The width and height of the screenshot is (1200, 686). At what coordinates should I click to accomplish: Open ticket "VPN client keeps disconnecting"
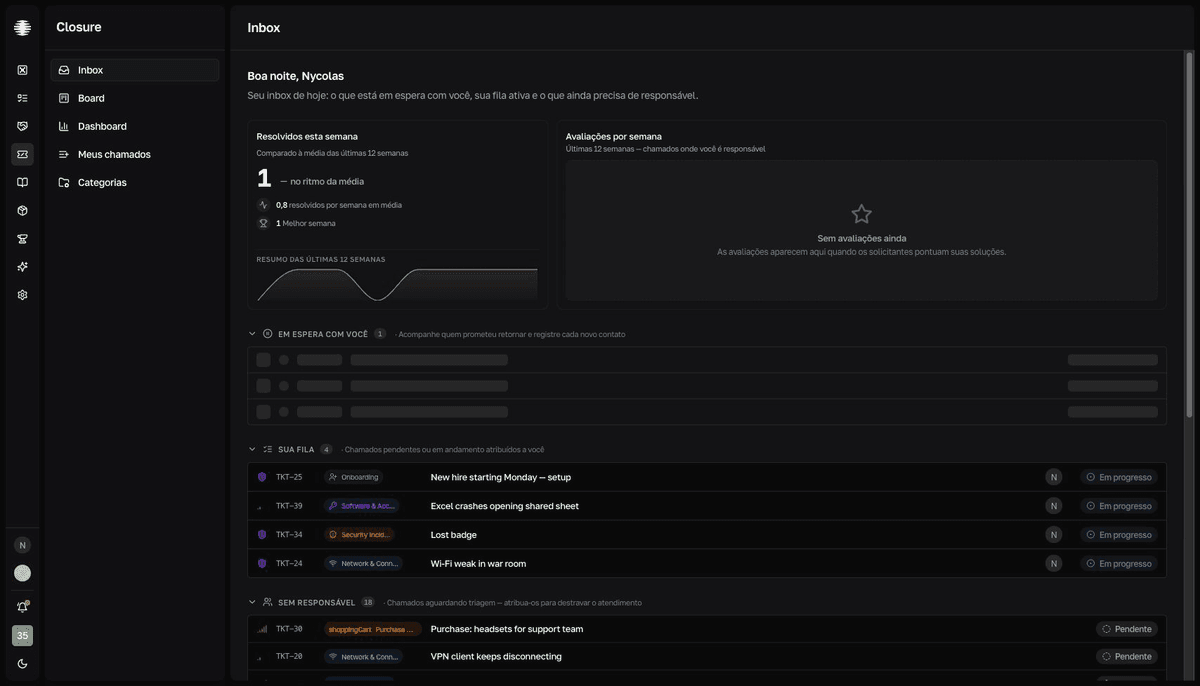[496, 657]
